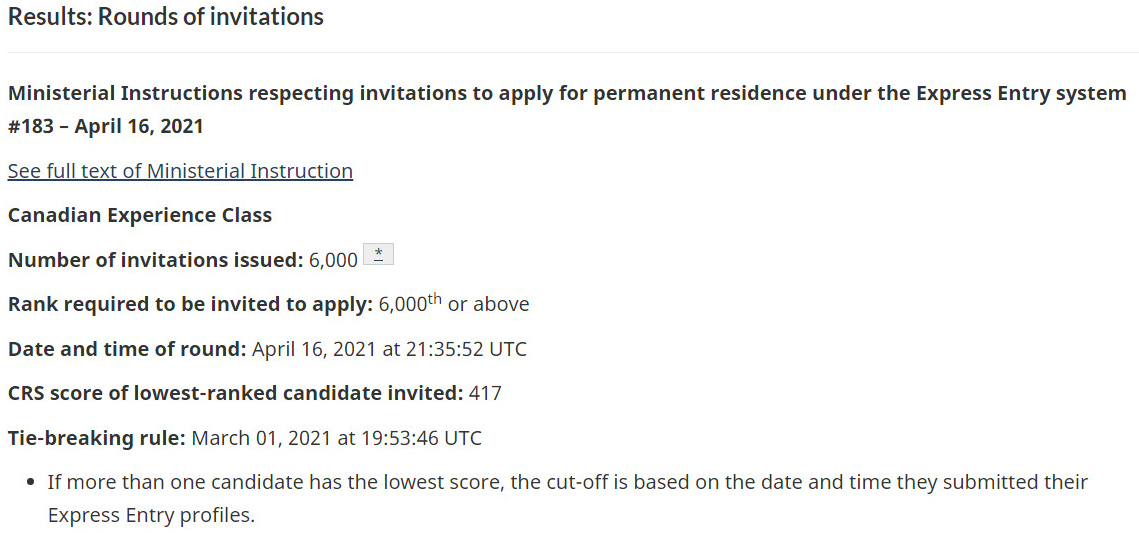Click the "or above" rank text
1139x533 pixels.
(x=489, y=304)
